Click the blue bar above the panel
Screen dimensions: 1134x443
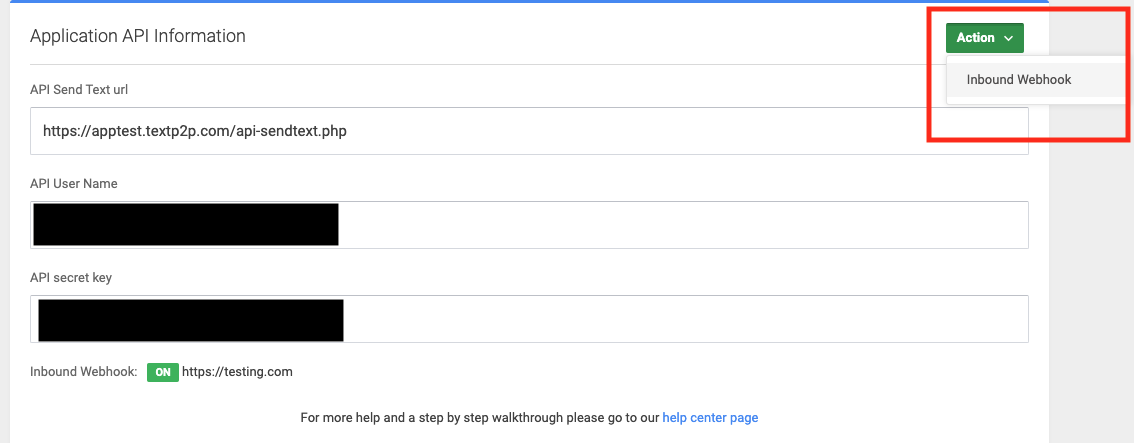pyautogui.click(x=529, y=1)
